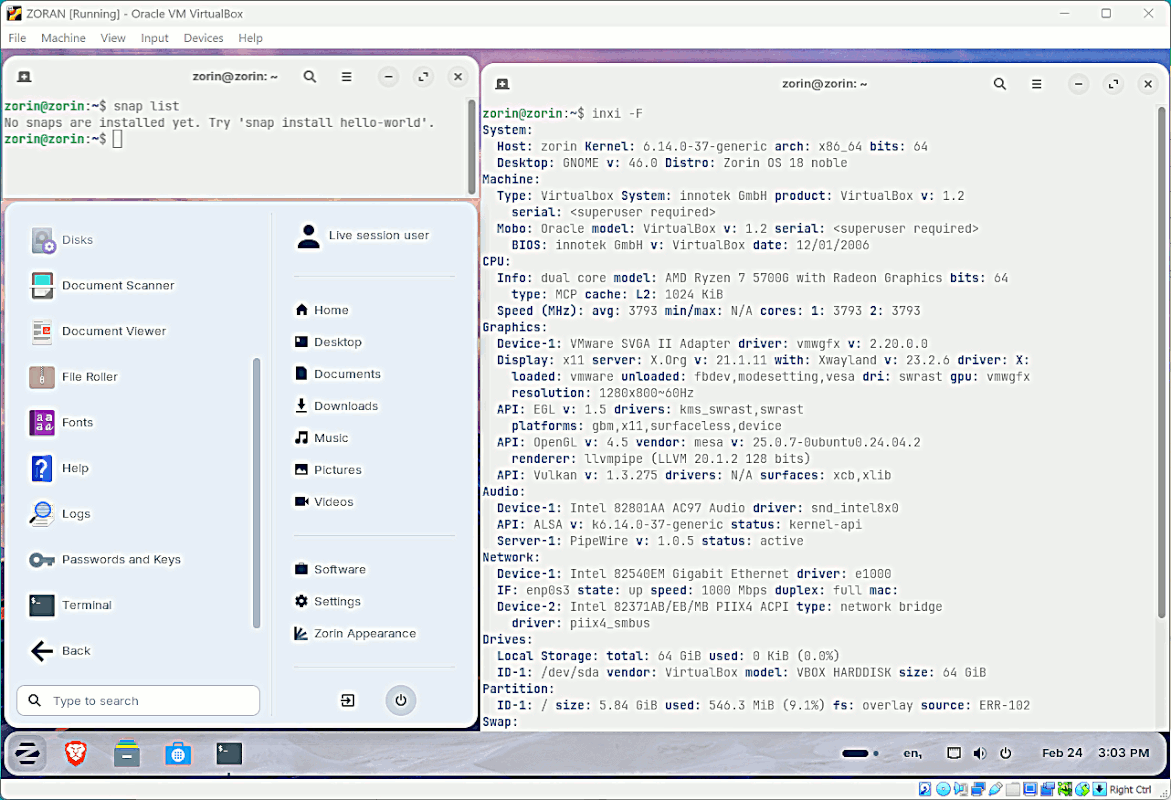Screen dimensions: 1171x800
Task: Click the app list scrollbar in start menu
Action: [256, 493]
